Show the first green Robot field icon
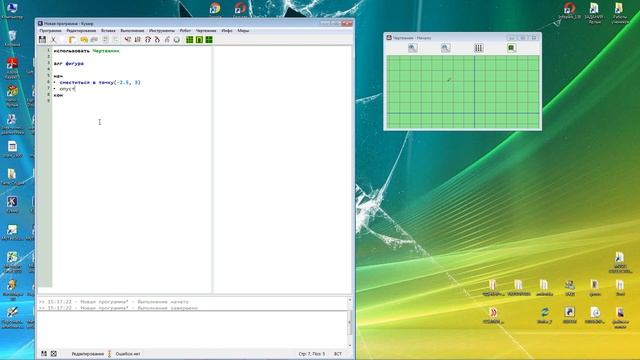Screen dimensions: 640x360 tap(189, 40)
